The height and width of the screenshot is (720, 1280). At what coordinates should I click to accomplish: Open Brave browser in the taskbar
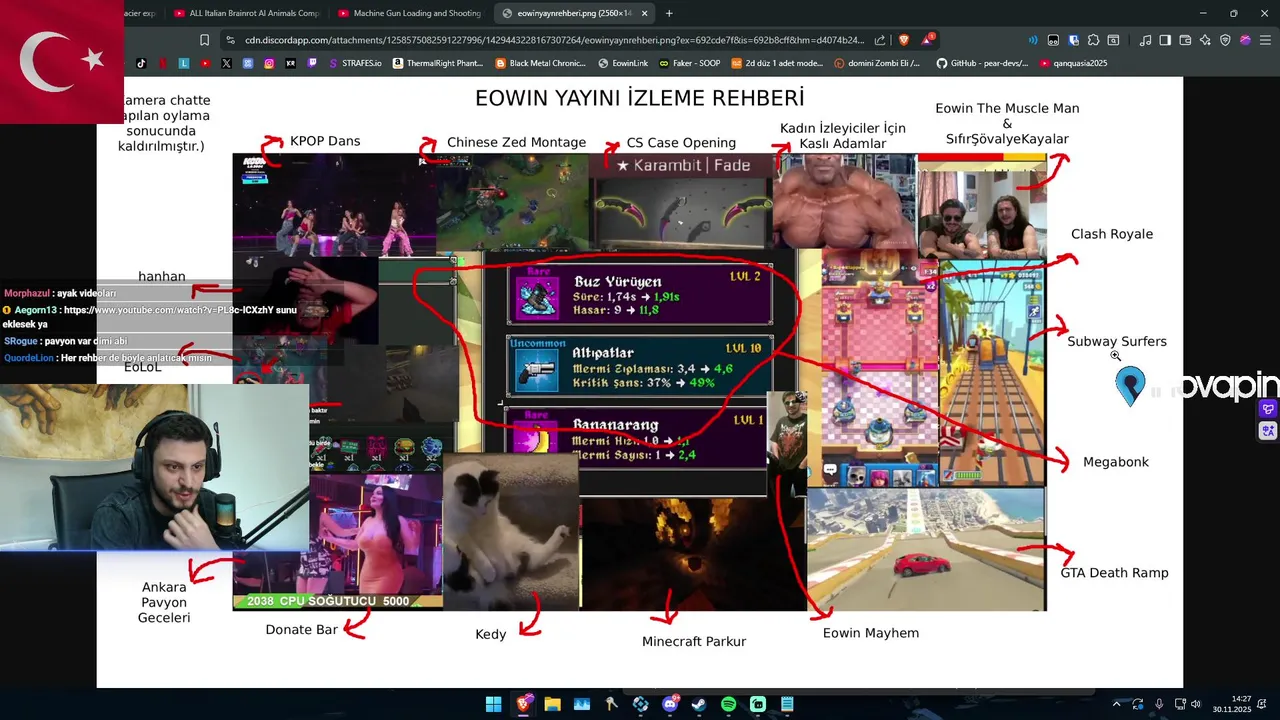(x=523, y=704)
